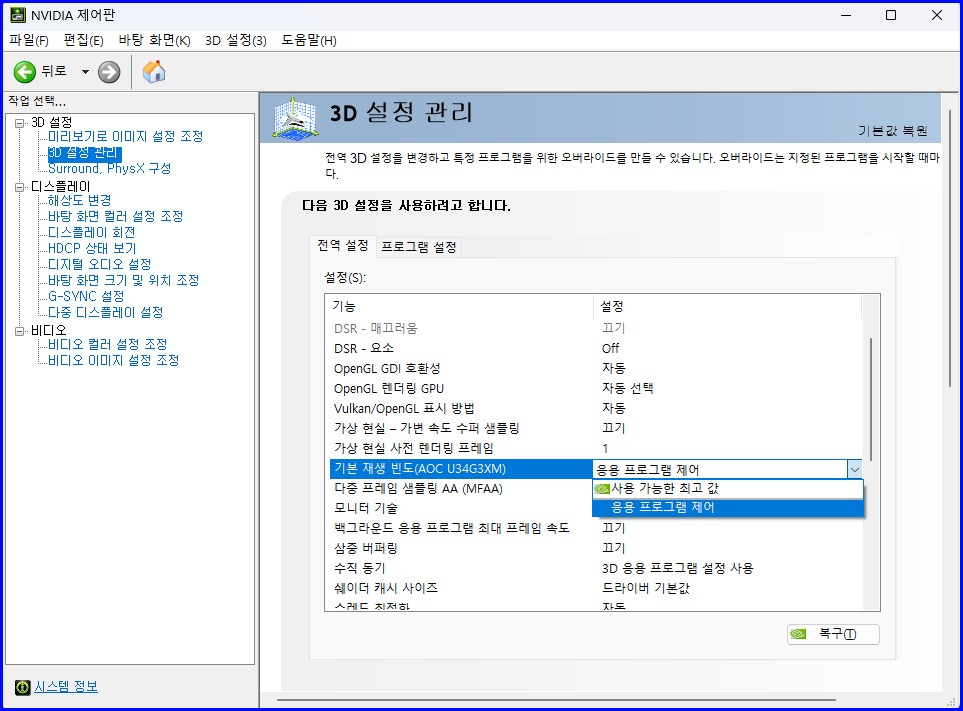963x711 pixels.
Task: Open 디지털 오디오 설정
Action: pyautogui.click(x=99, y=264)
